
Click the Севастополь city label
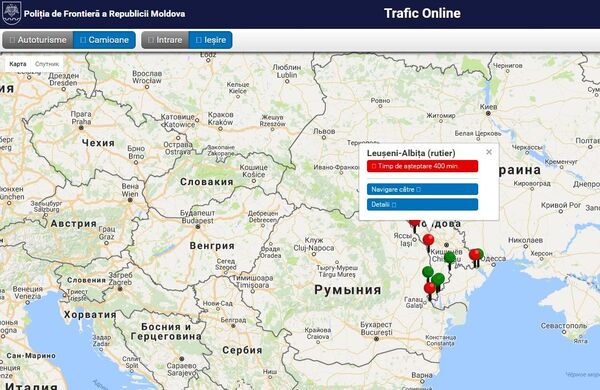click(x=564, y=326)
